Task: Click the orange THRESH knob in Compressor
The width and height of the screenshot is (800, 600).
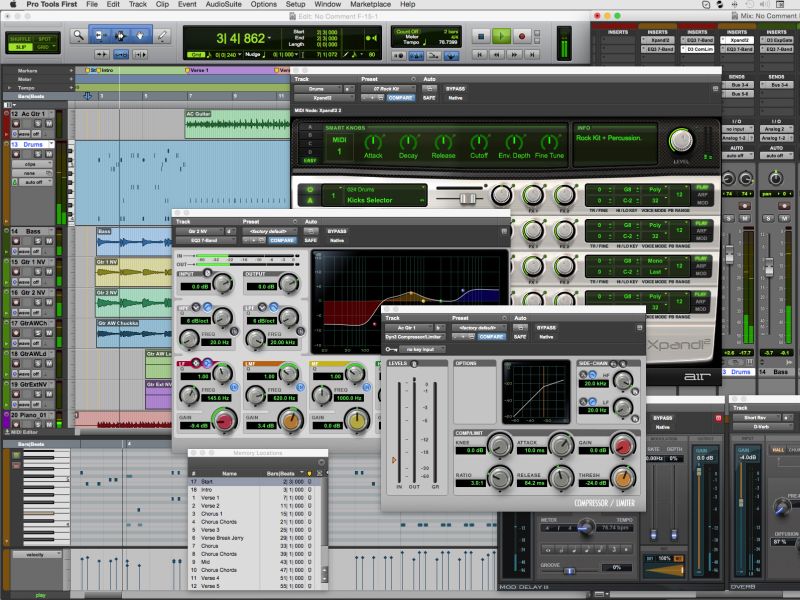Action: pos(623,478)
